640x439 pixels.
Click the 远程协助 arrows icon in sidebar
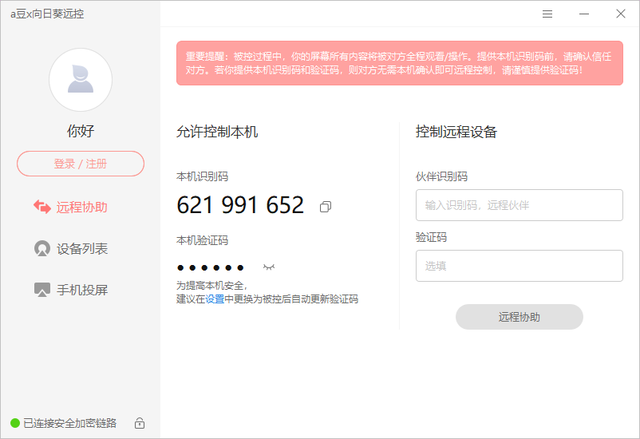coord(42,207)
